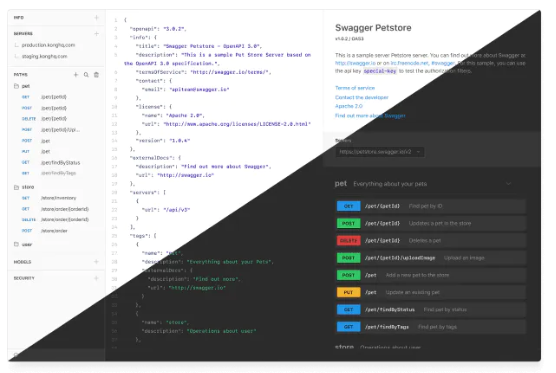Add security scheme with the SECURITY plus icon
556x373 pixels.
coord(96,278)
